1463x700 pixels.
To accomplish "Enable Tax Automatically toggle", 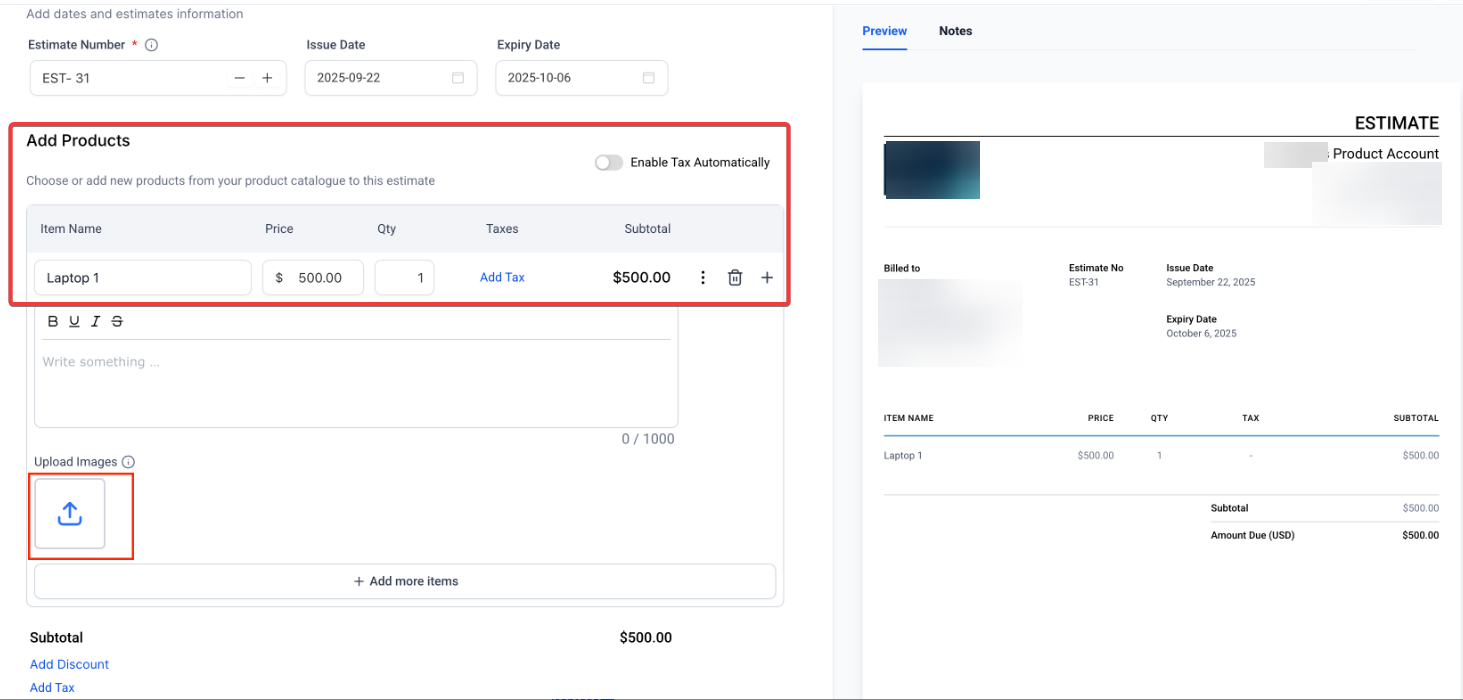I will tap(608, 162).
